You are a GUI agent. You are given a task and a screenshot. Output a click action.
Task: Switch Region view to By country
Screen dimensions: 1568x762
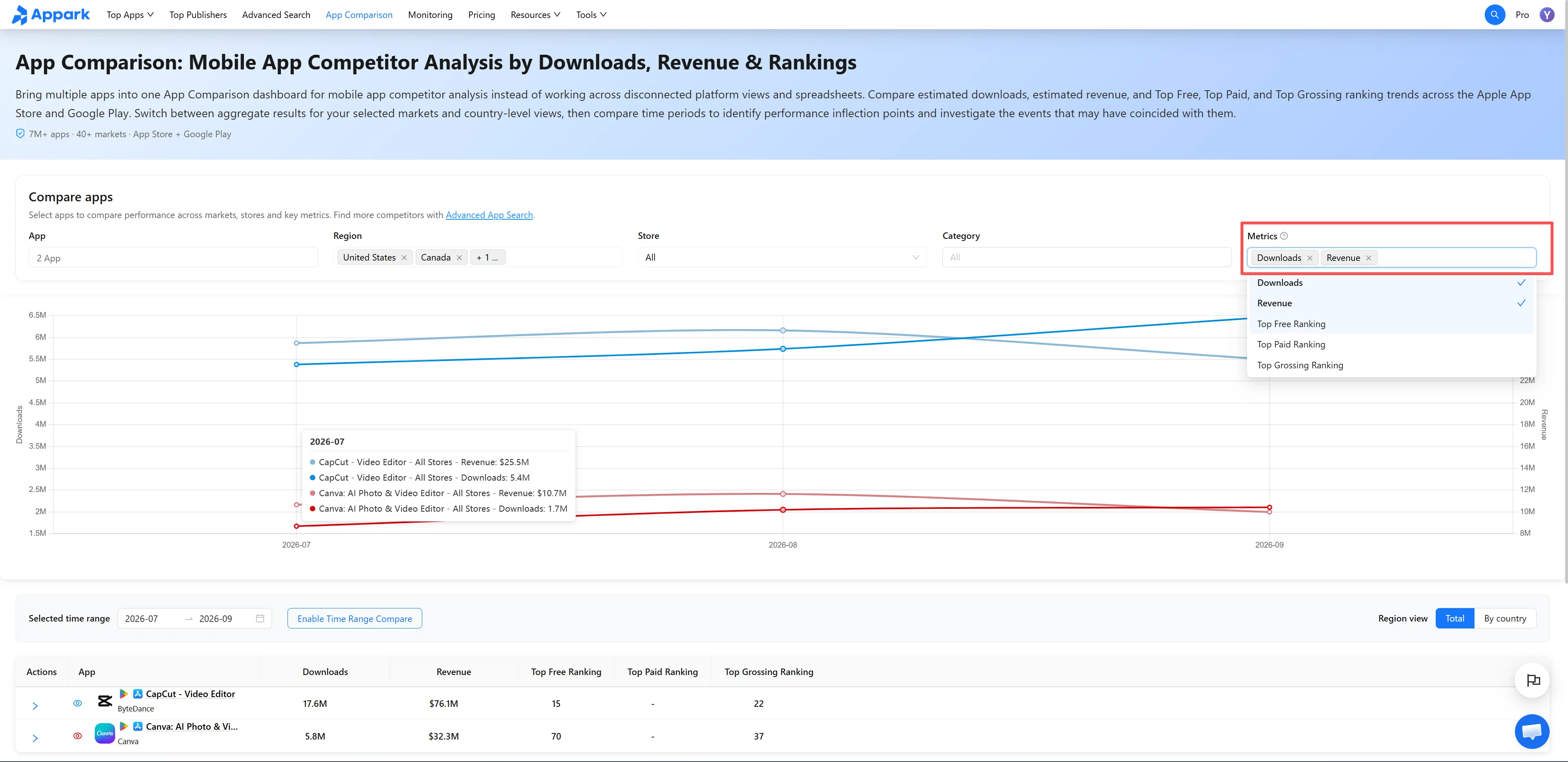[1505, 618]
